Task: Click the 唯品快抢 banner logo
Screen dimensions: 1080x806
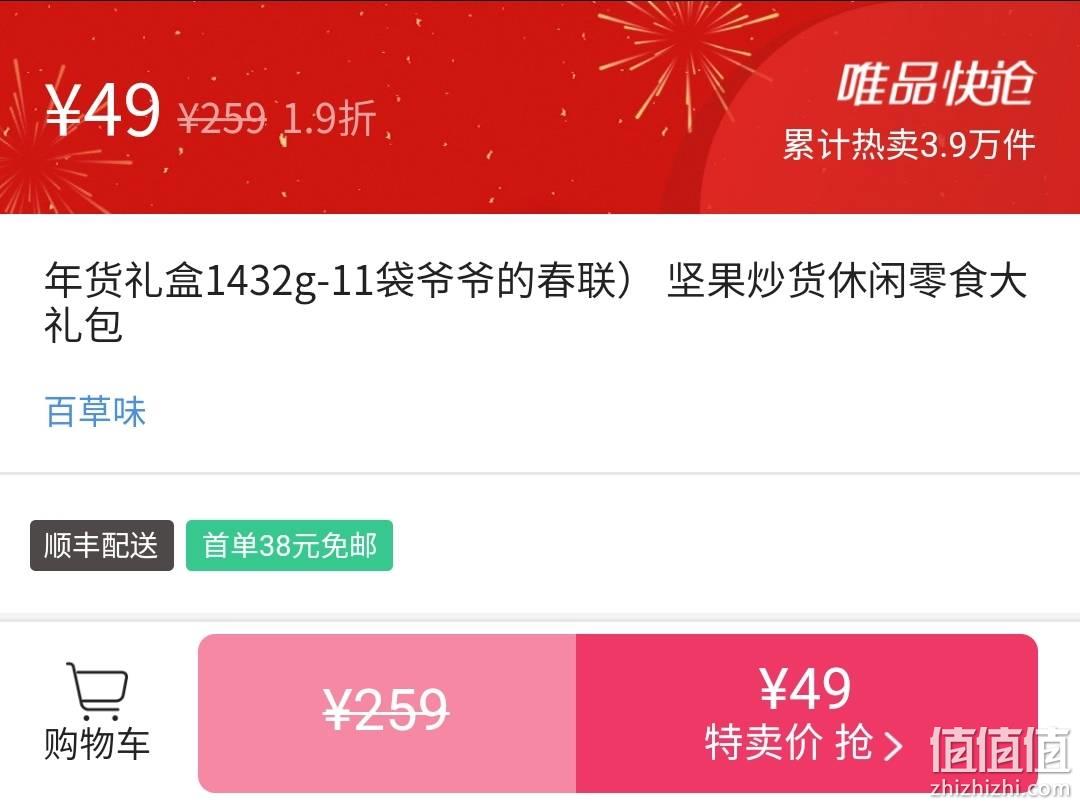Action: [936, 84]
